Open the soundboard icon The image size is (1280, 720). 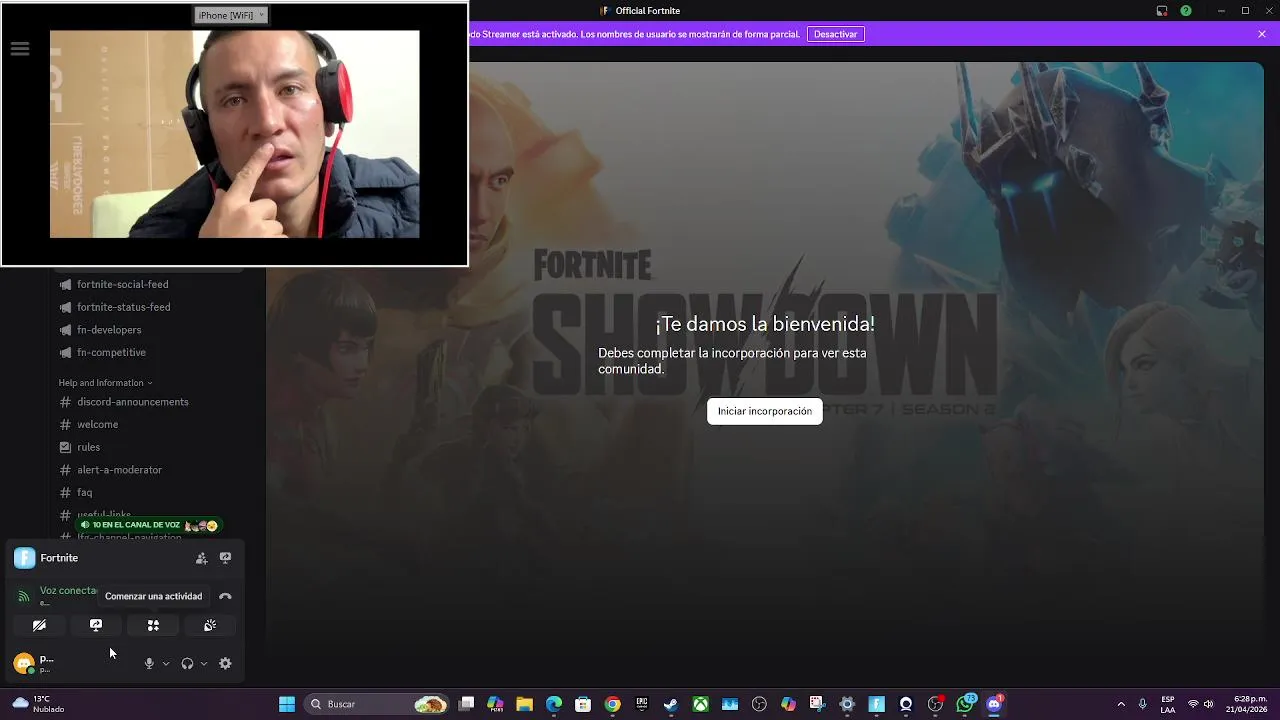(210, 625)
